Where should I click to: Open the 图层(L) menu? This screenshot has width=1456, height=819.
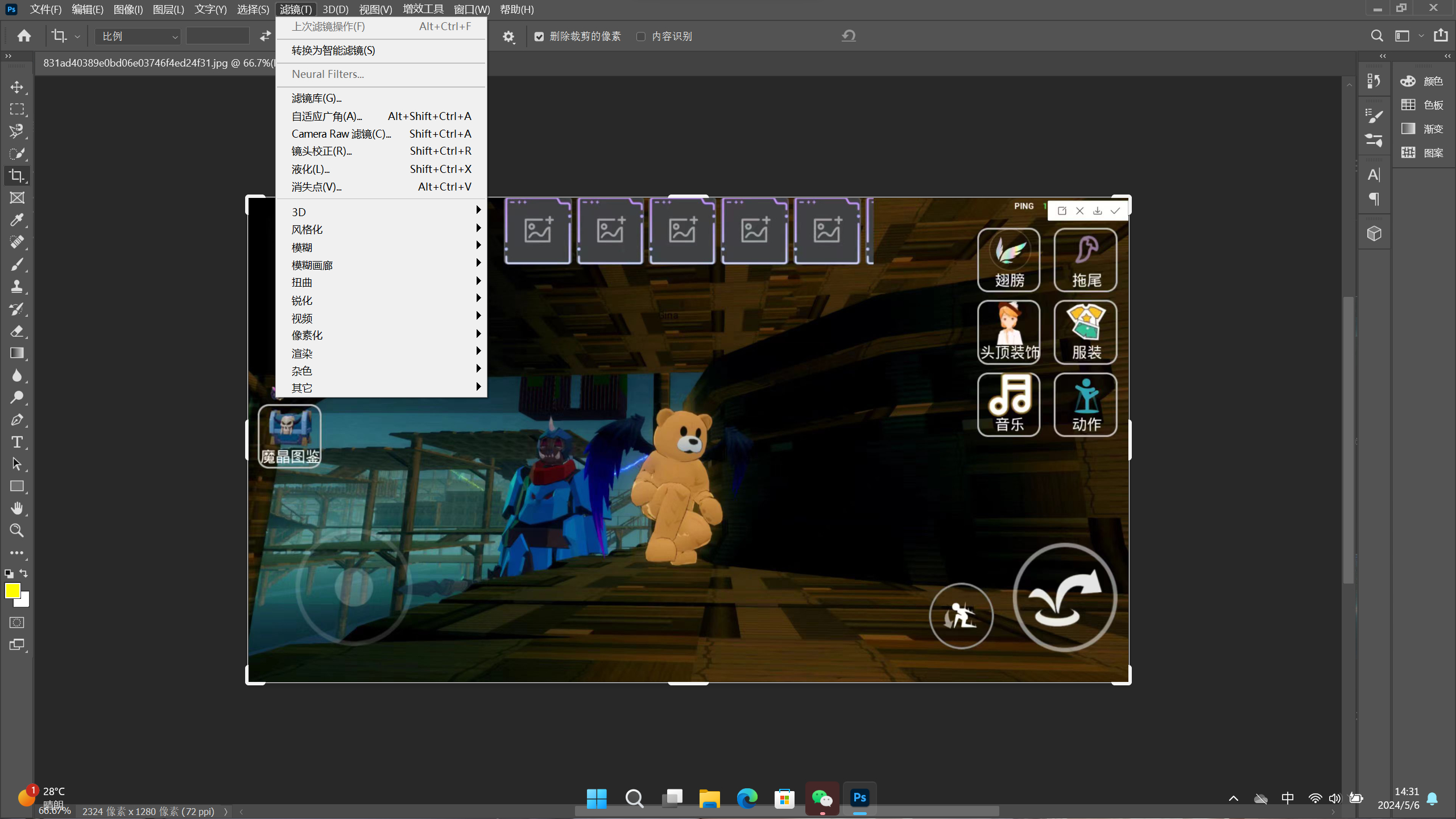point(168,9)
